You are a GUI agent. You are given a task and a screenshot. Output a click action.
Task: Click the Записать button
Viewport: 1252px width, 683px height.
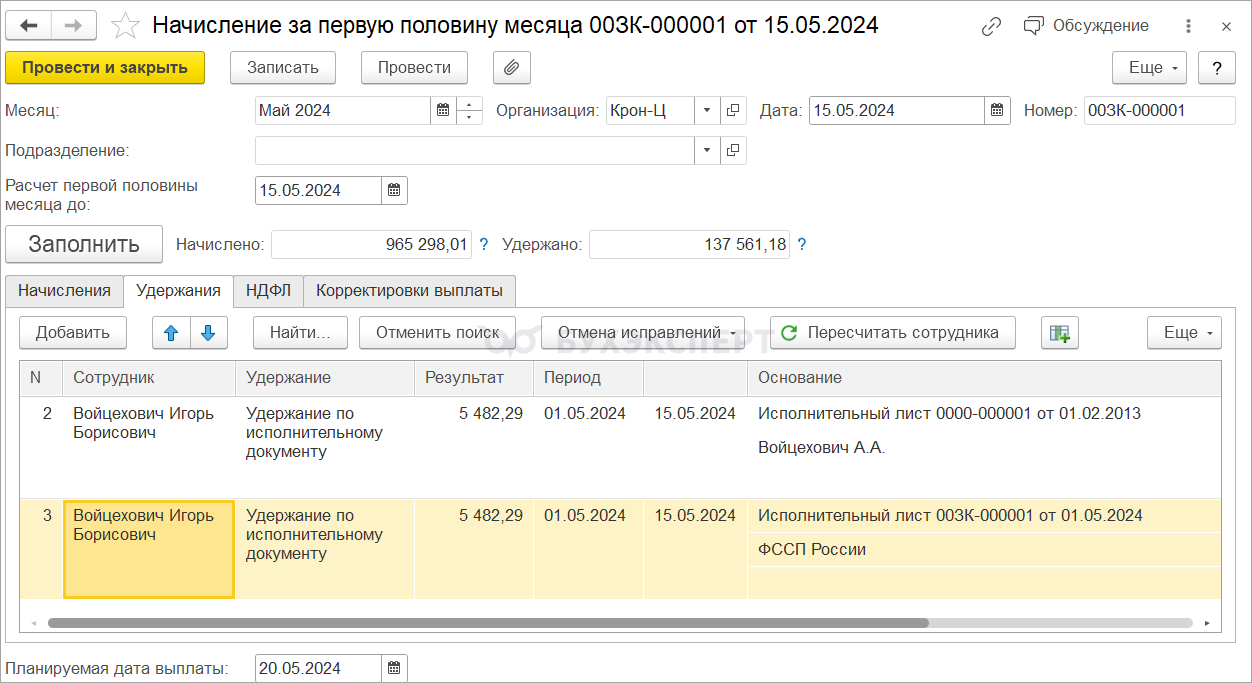pos(283,68)
